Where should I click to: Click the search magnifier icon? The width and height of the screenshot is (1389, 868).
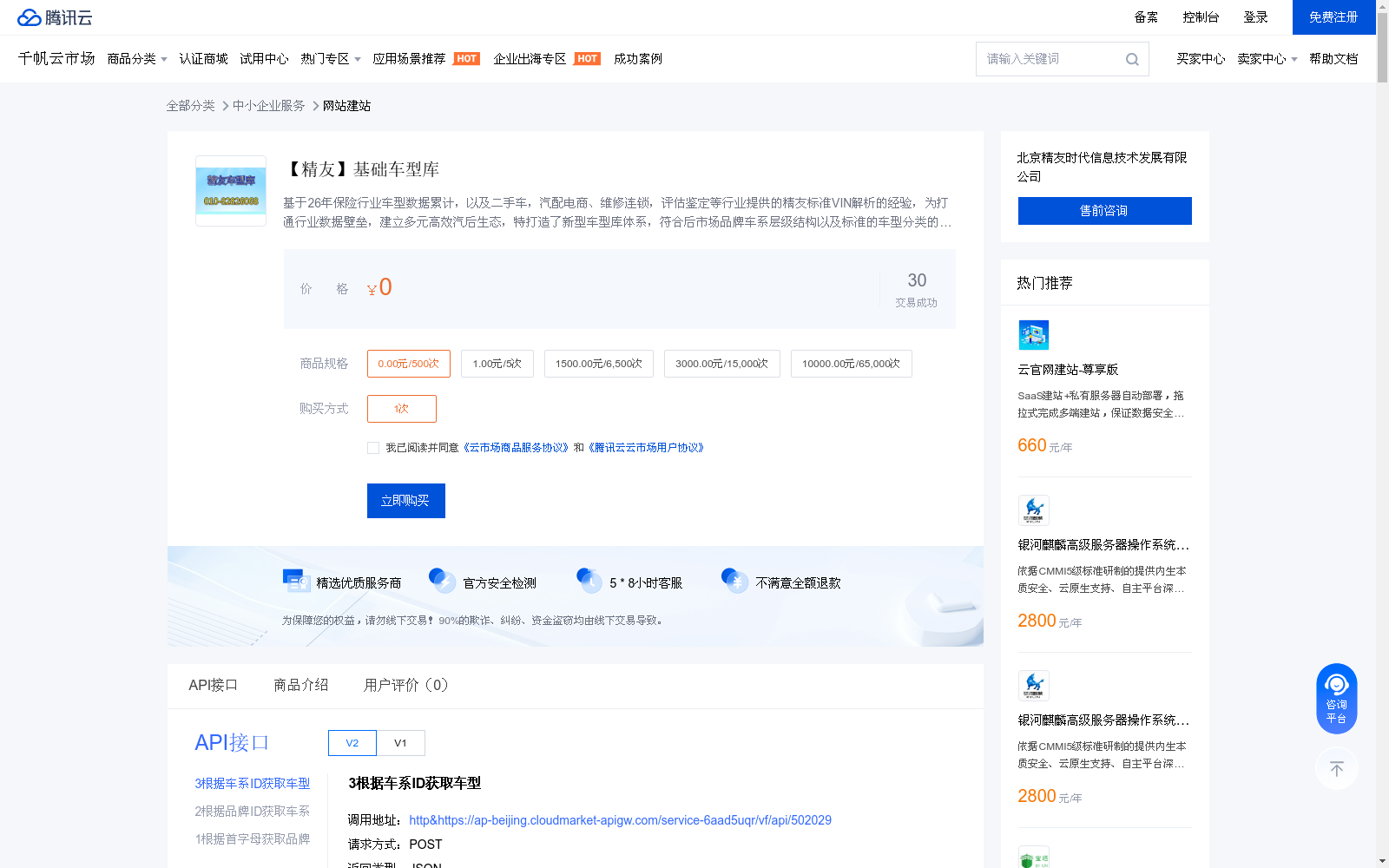(x=1132, y=59)
